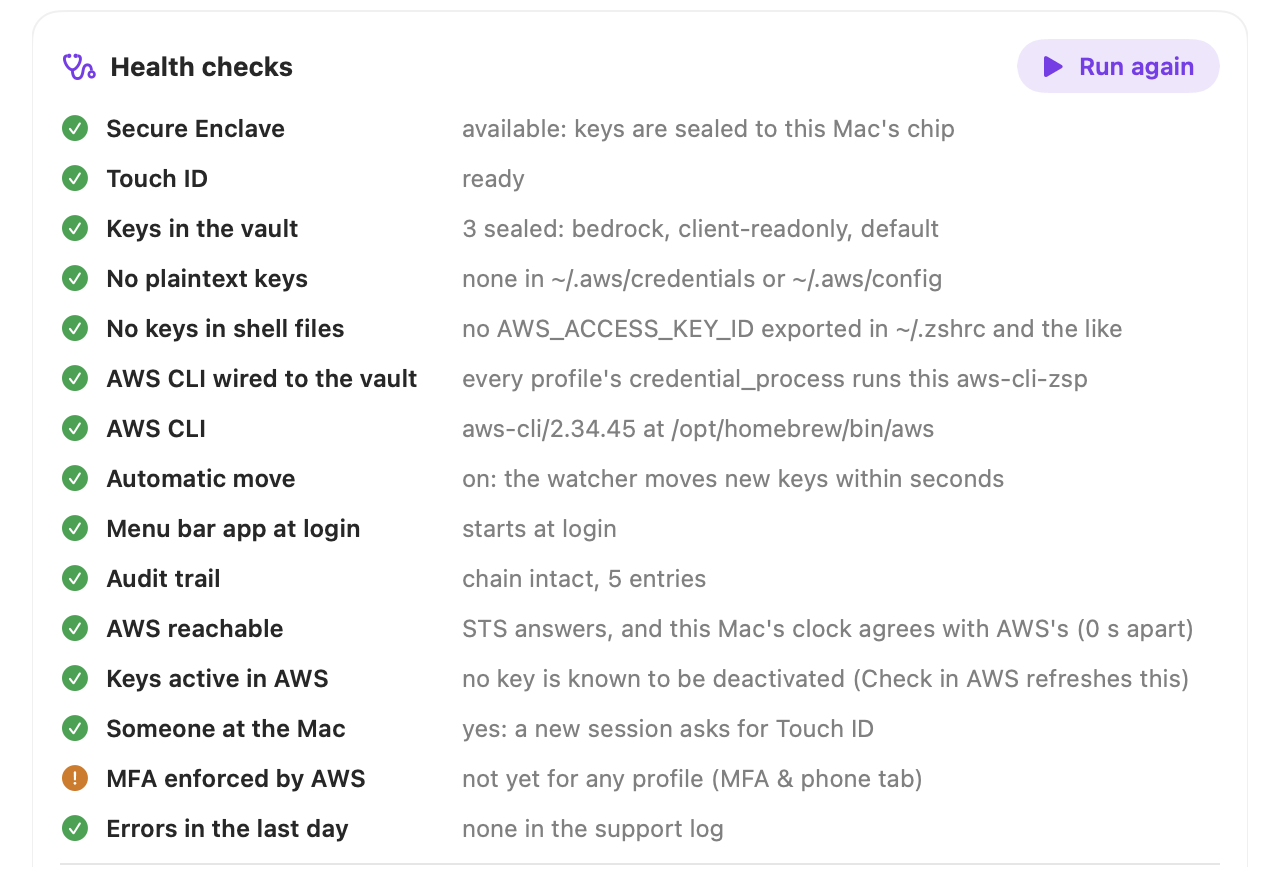Click the text '3 sealed: bedrock, client-readonly, default'

click(700, 229)
